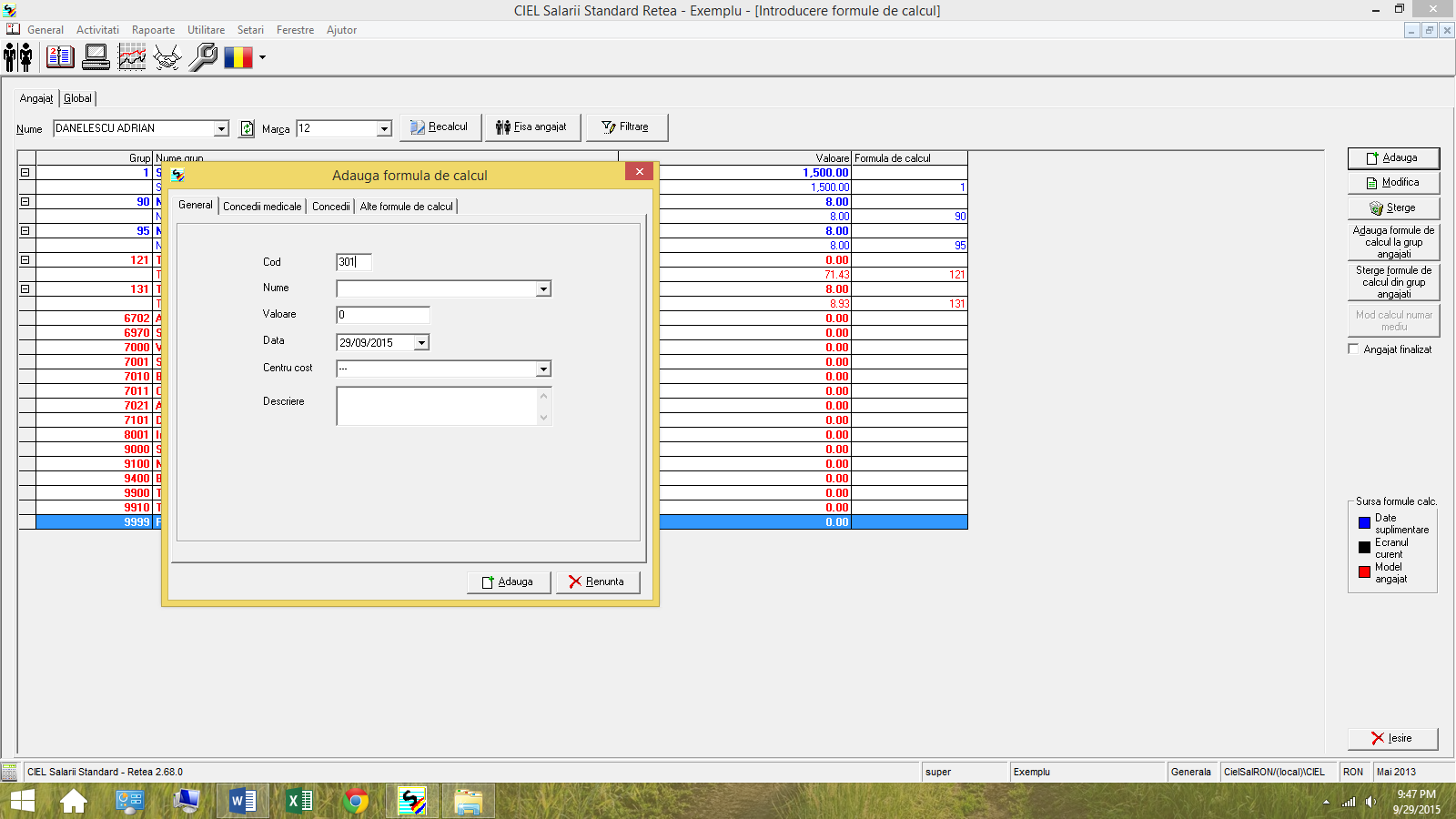This screenshot has height=819, width=1456.
Task: Open the General menu
Action: (45, 30)
